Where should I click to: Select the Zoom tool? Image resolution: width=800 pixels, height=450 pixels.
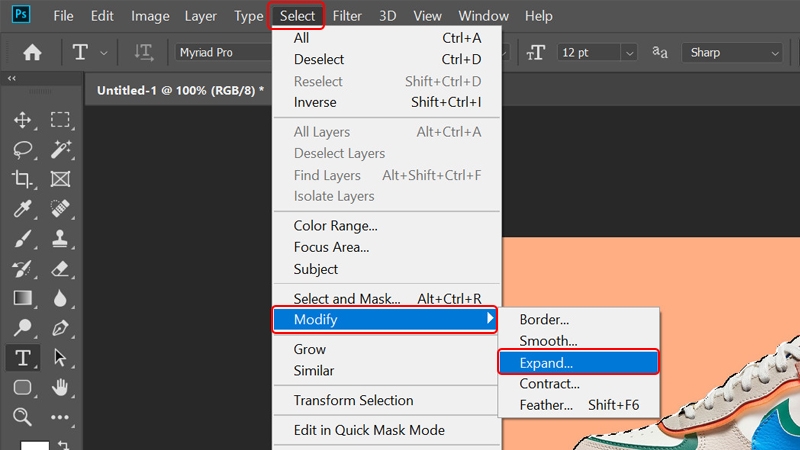pyautogui.click(x=22, y=417)
